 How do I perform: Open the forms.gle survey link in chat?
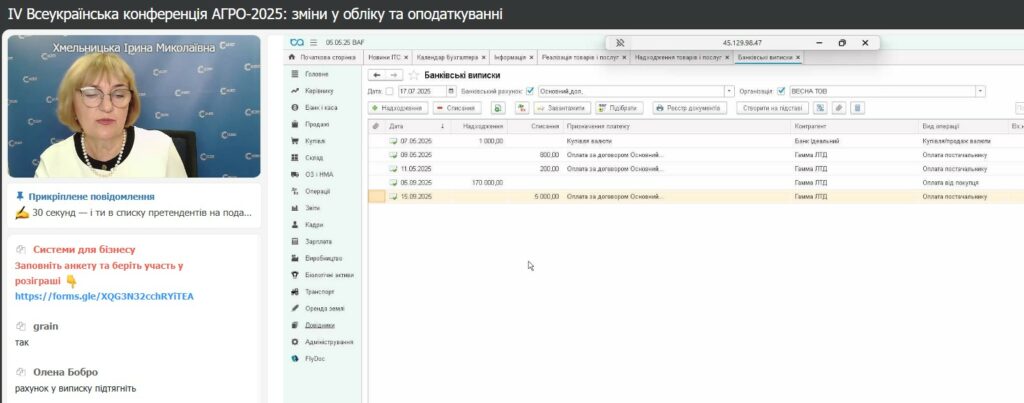[x=104, y=297]
